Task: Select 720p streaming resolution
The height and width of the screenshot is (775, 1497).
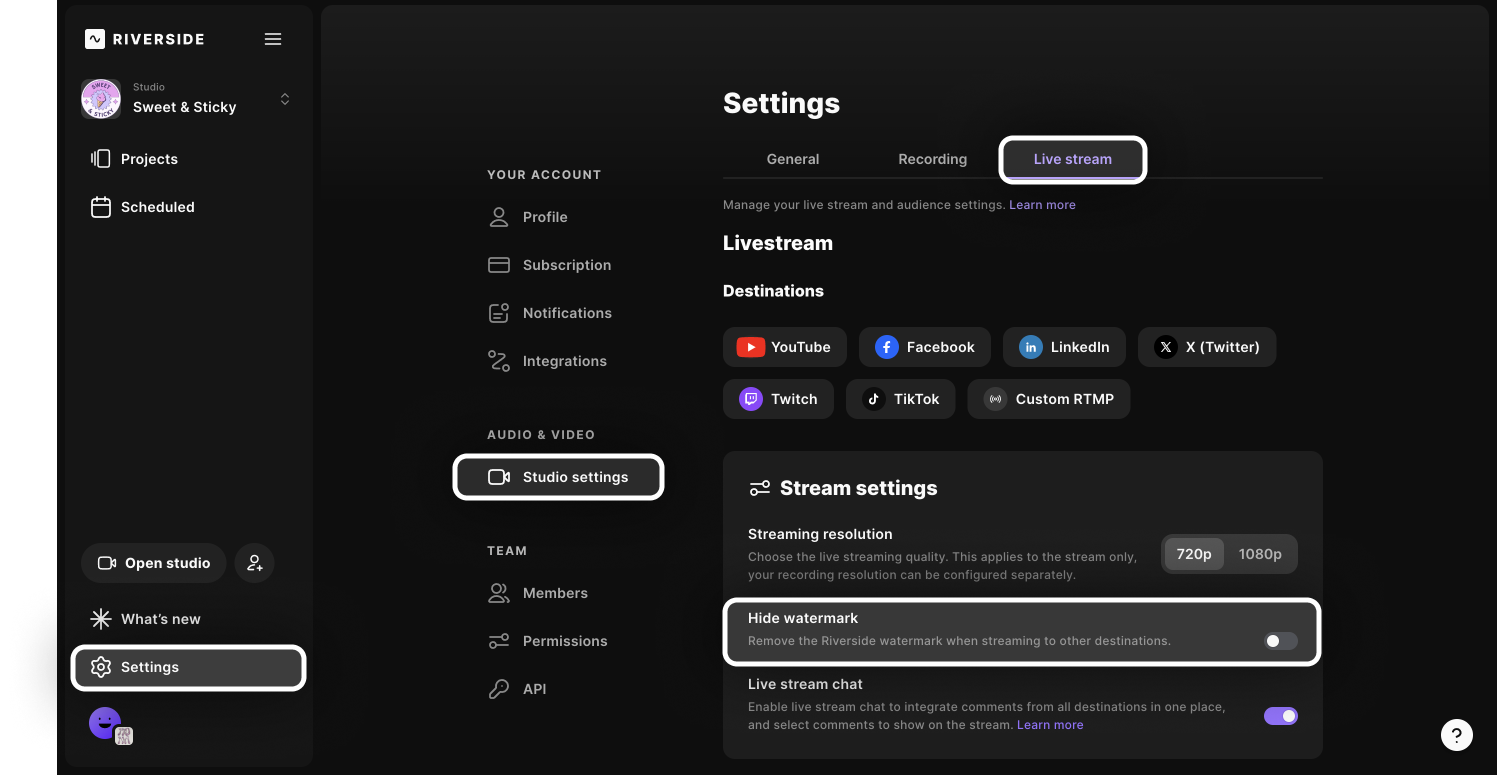Action: (1194, 554)
